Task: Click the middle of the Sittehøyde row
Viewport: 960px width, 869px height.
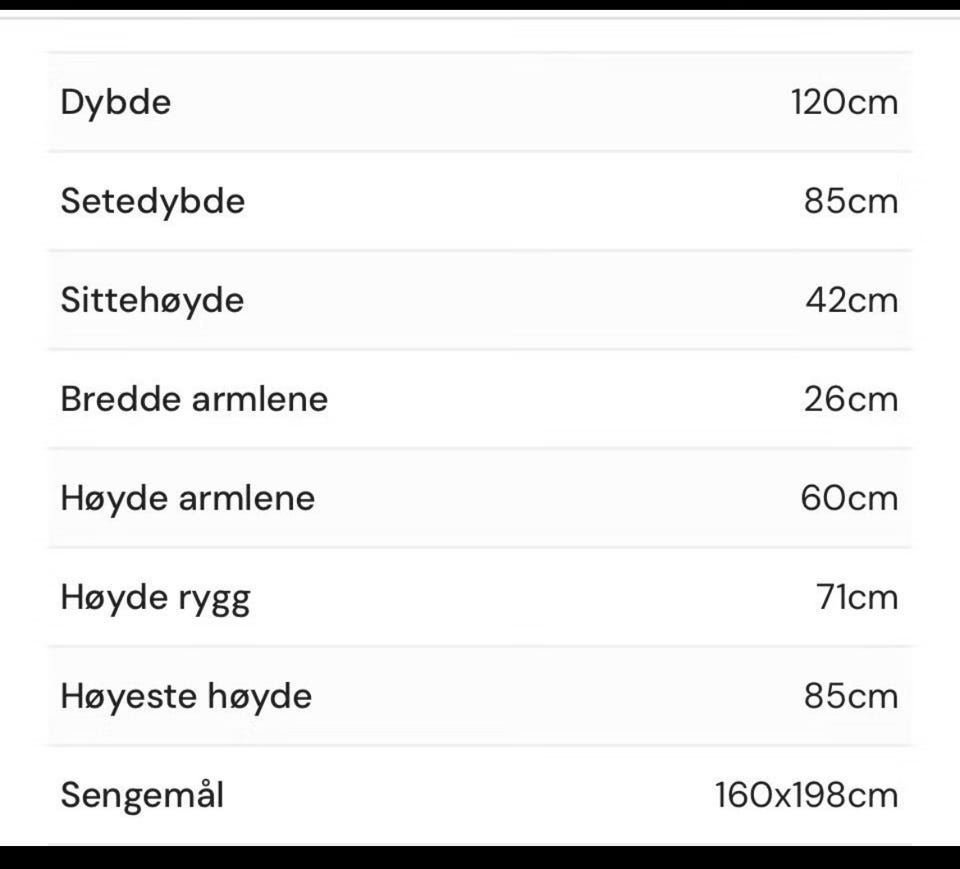Action: pyautogui.click(x=480, y=300)
